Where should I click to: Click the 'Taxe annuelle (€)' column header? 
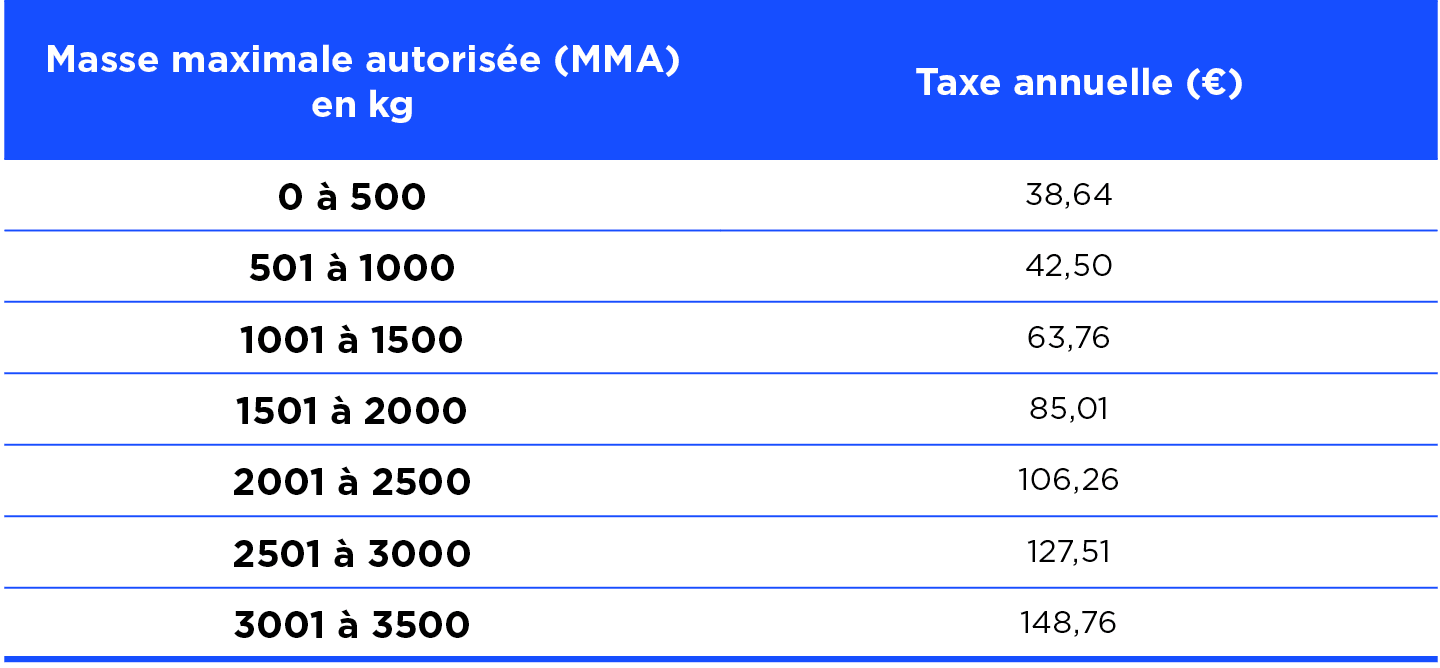coord(1078,83)
